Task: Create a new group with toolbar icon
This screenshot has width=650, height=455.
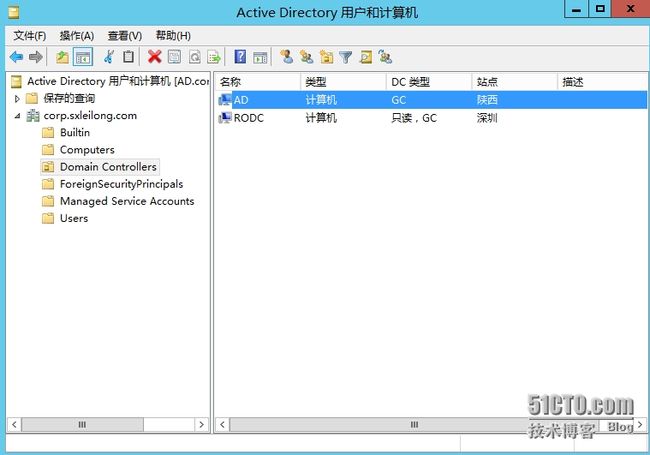Action: click(x=306, y=57)
